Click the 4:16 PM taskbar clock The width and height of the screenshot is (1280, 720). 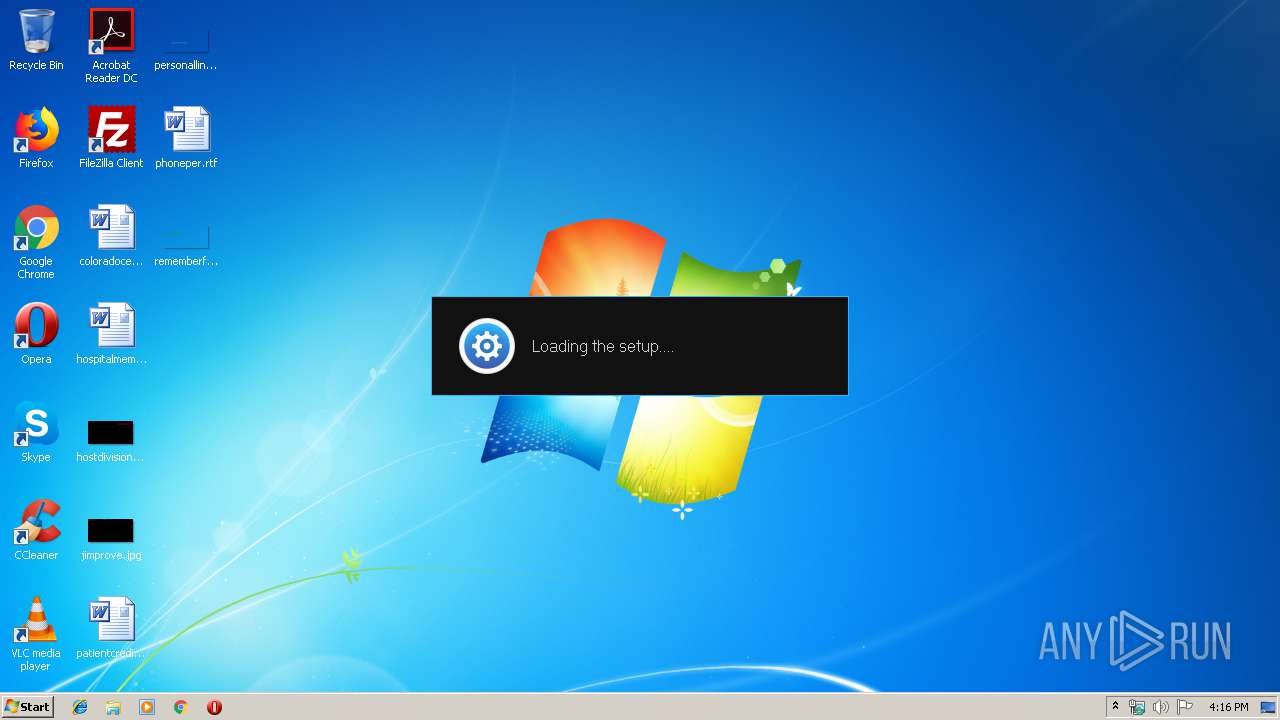[1228, 707]
